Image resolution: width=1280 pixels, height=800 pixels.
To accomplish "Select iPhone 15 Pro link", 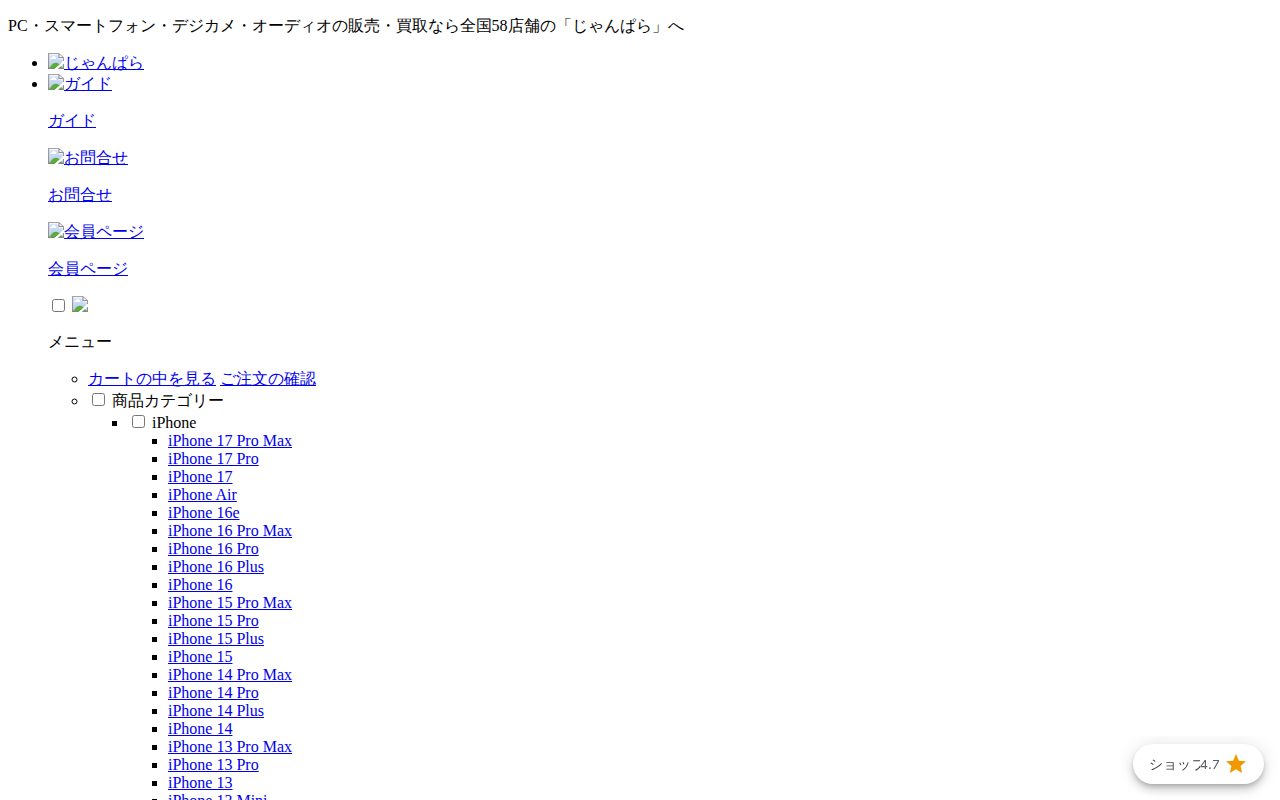I will [x=213, y=621].
